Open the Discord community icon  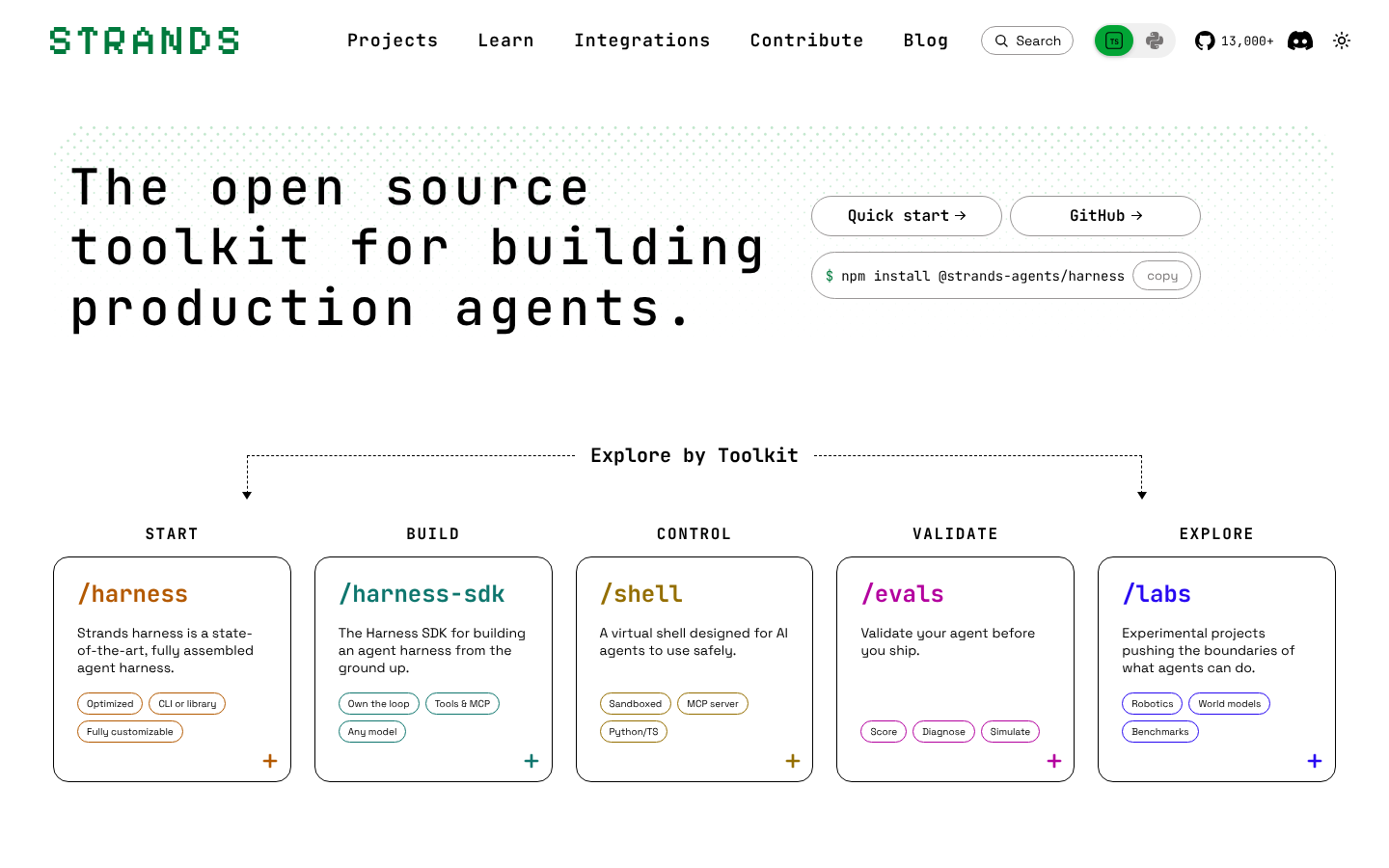pyautogui.click(x=1300, y=41)
